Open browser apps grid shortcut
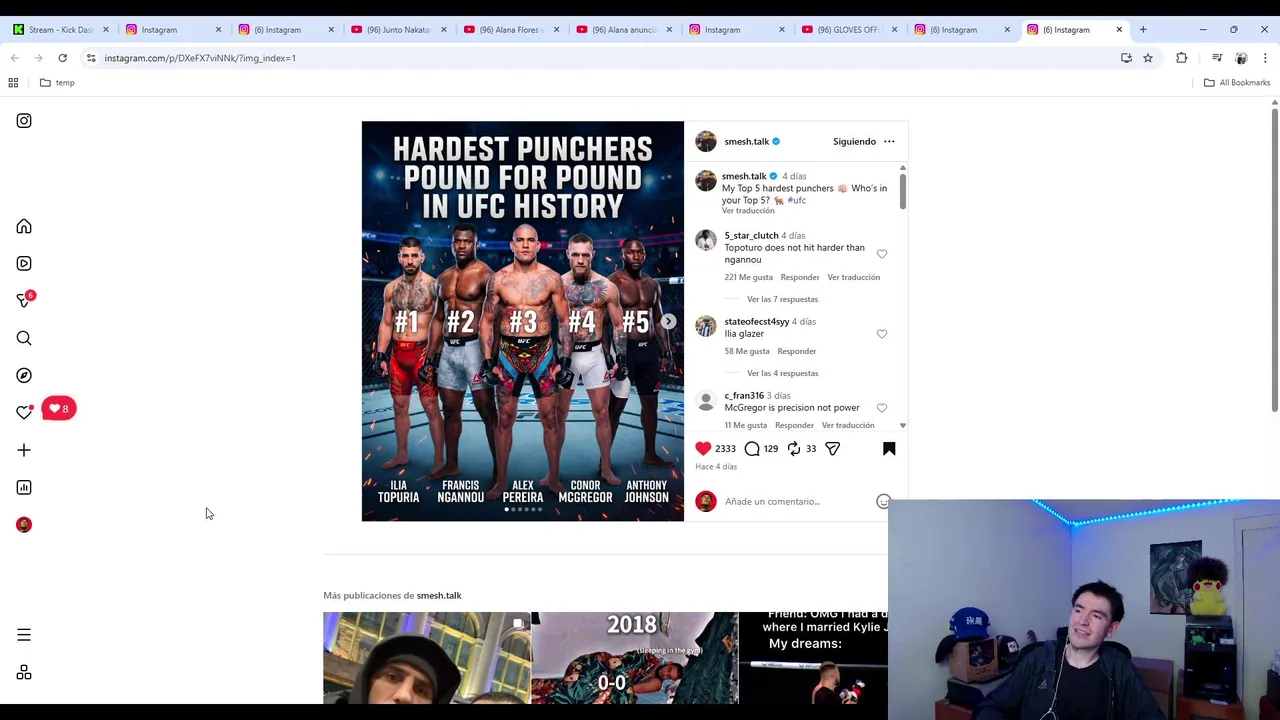 13,83
